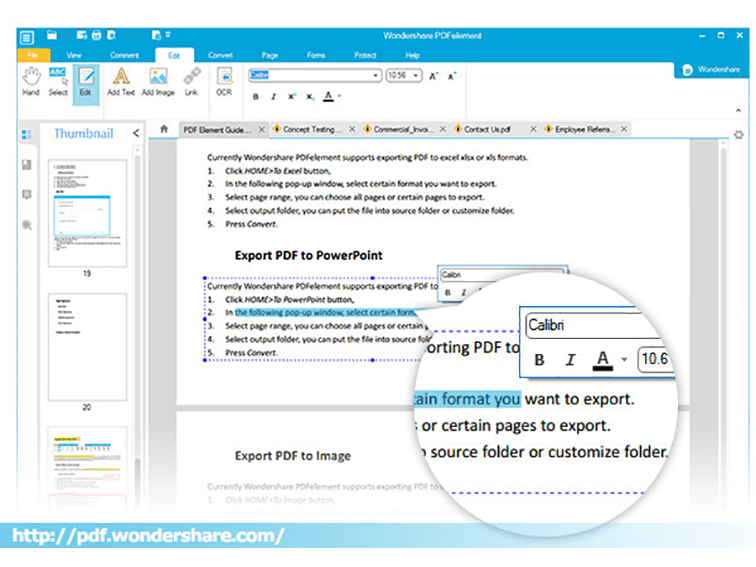Select the Hand tool
756x567 pixels.
(31, 82)
